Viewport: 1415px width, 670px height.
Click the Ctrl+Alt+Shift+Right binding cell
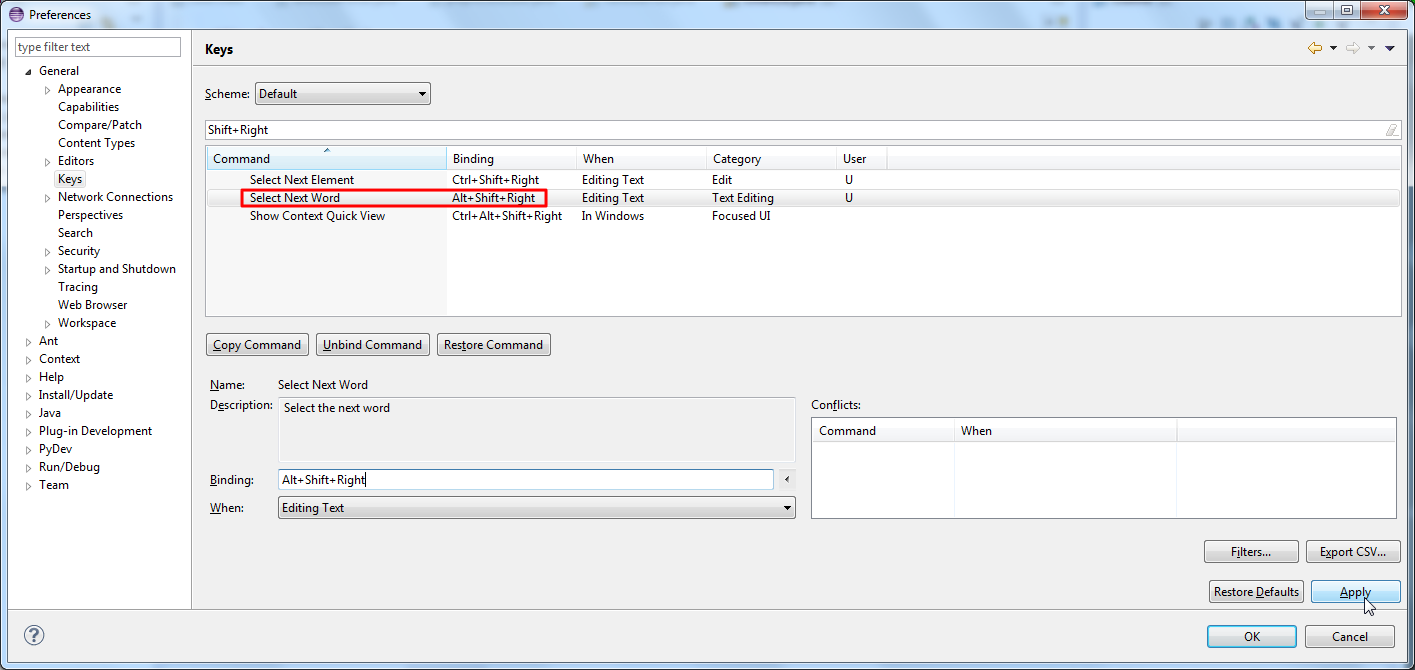[507, 216]
